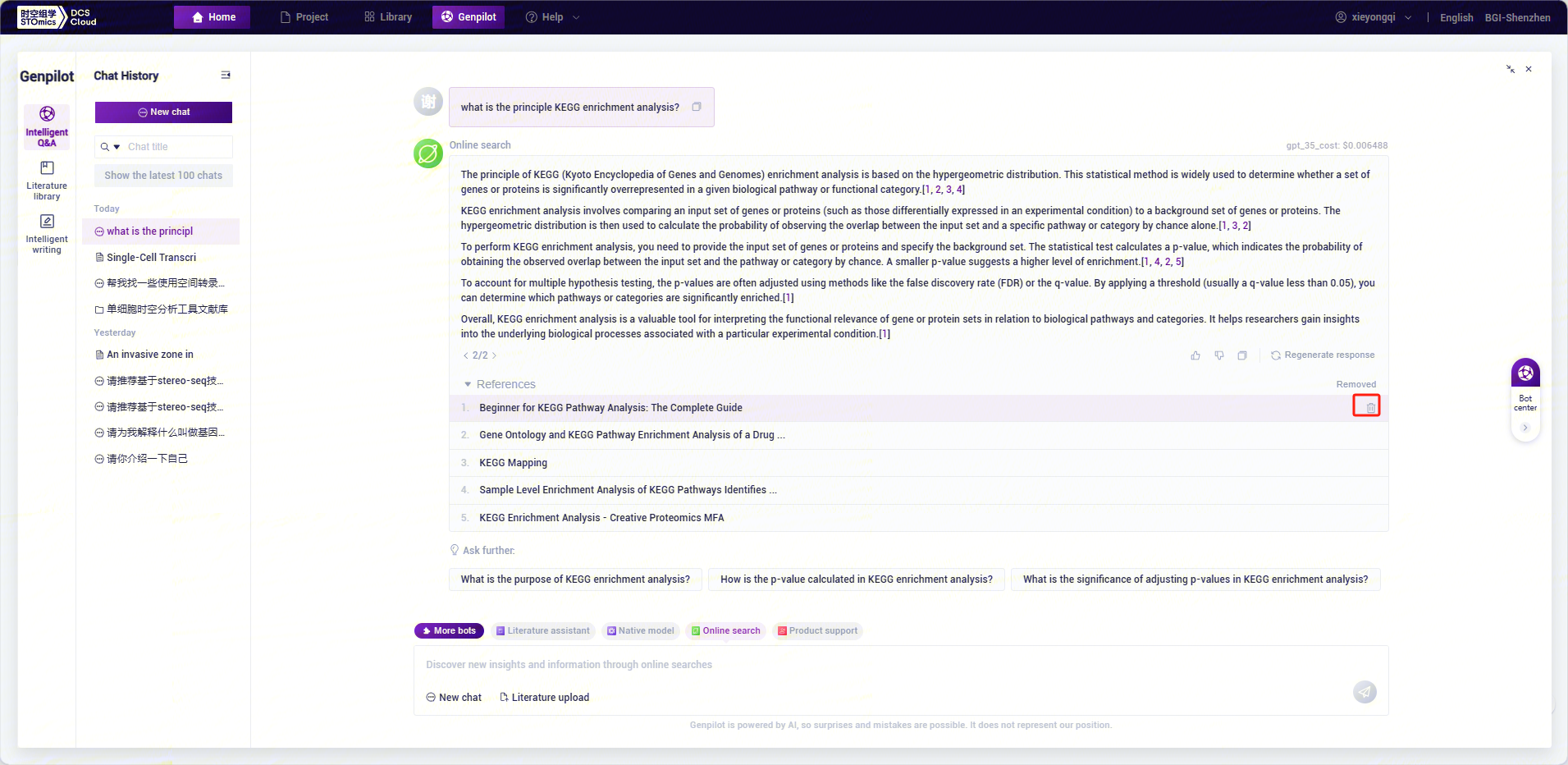The width and height of the screenshot is (1568, 765).
Task: Open Intelligent writing in sidebar
Action: [x=47, y=233]
